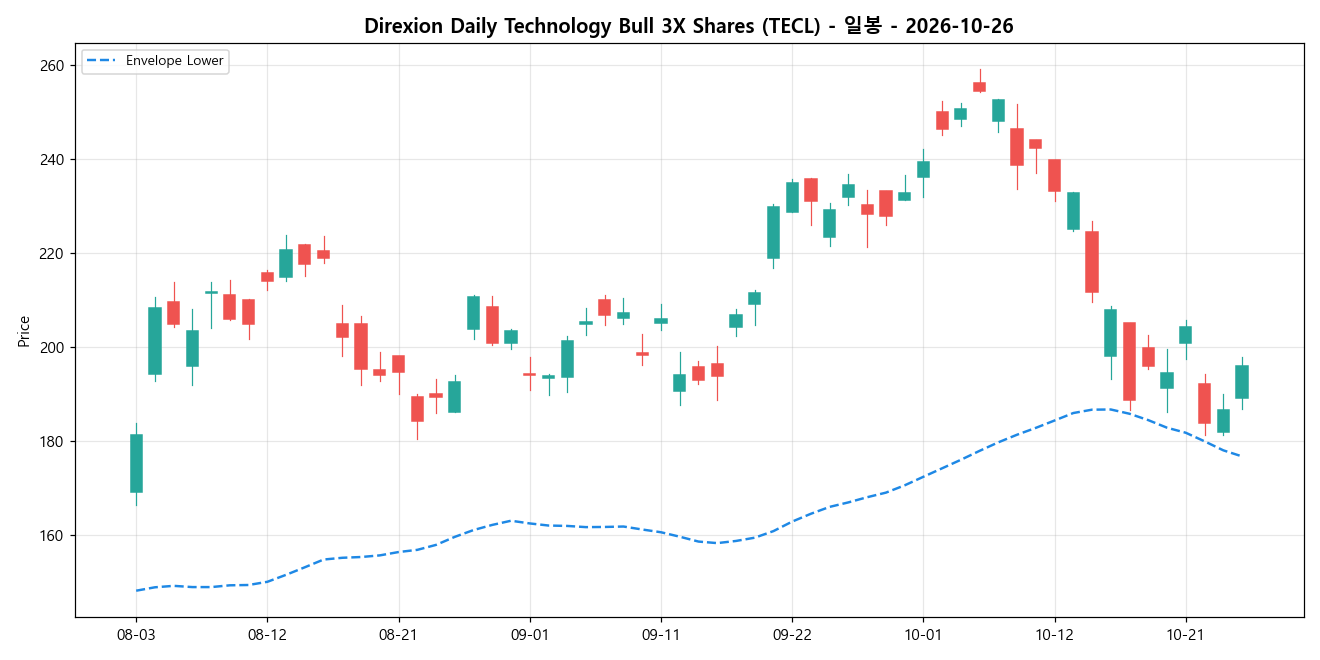Click the 260 y-axis tick label
1320x660 pixels.
(x=52, y=66)
